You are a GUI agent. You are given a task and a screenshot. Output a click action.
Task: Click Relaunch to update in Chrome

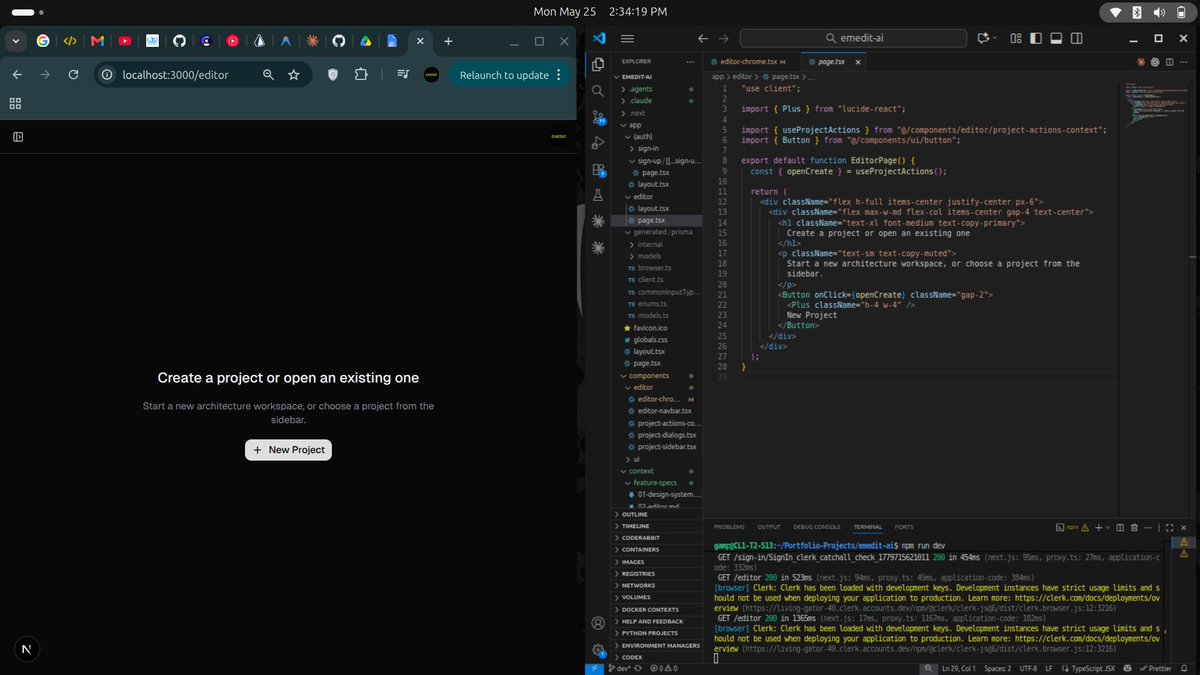(x=509, y=75)
